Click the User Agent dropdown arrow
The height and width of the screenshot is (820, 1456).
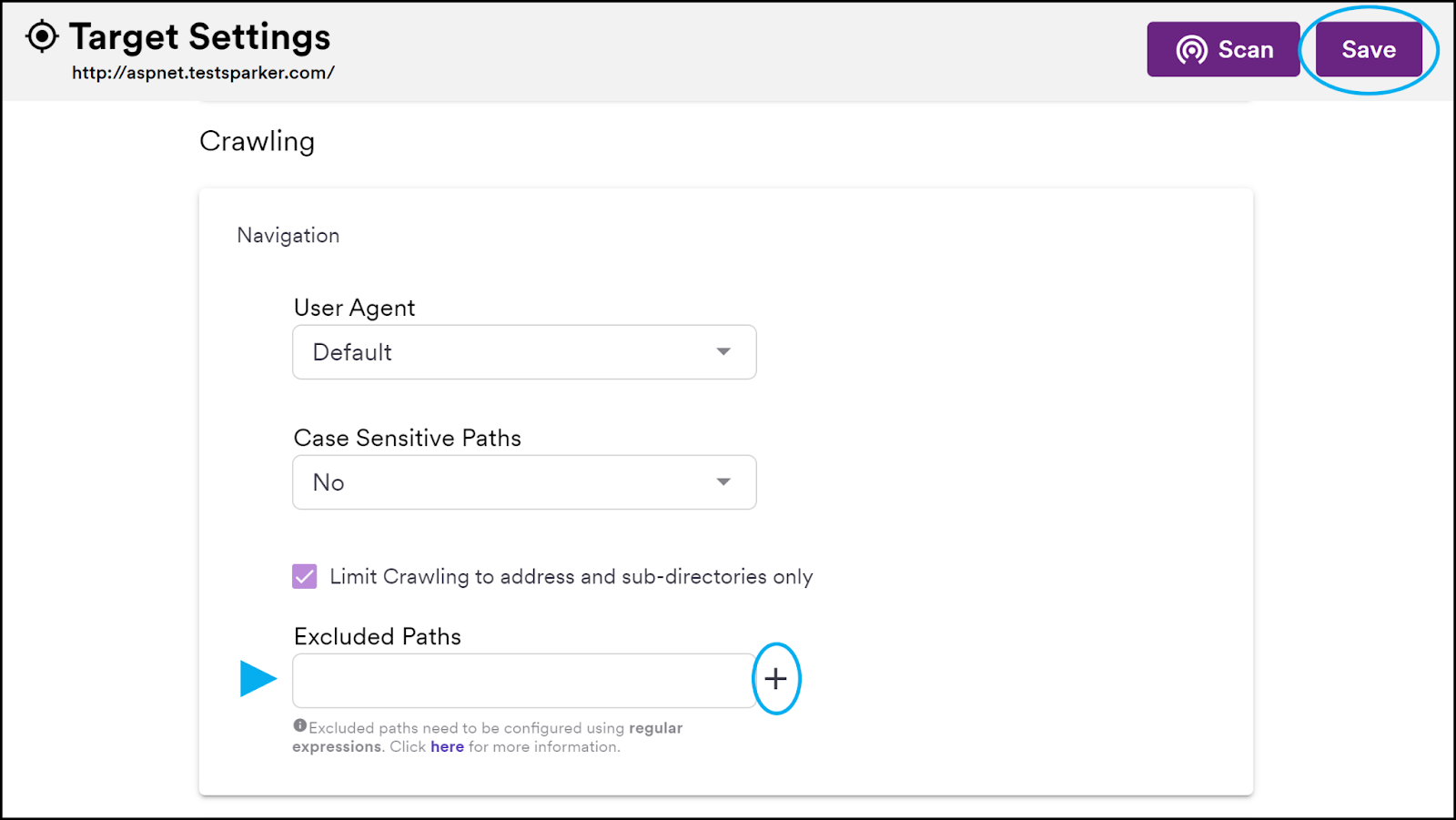coord(723,352)
